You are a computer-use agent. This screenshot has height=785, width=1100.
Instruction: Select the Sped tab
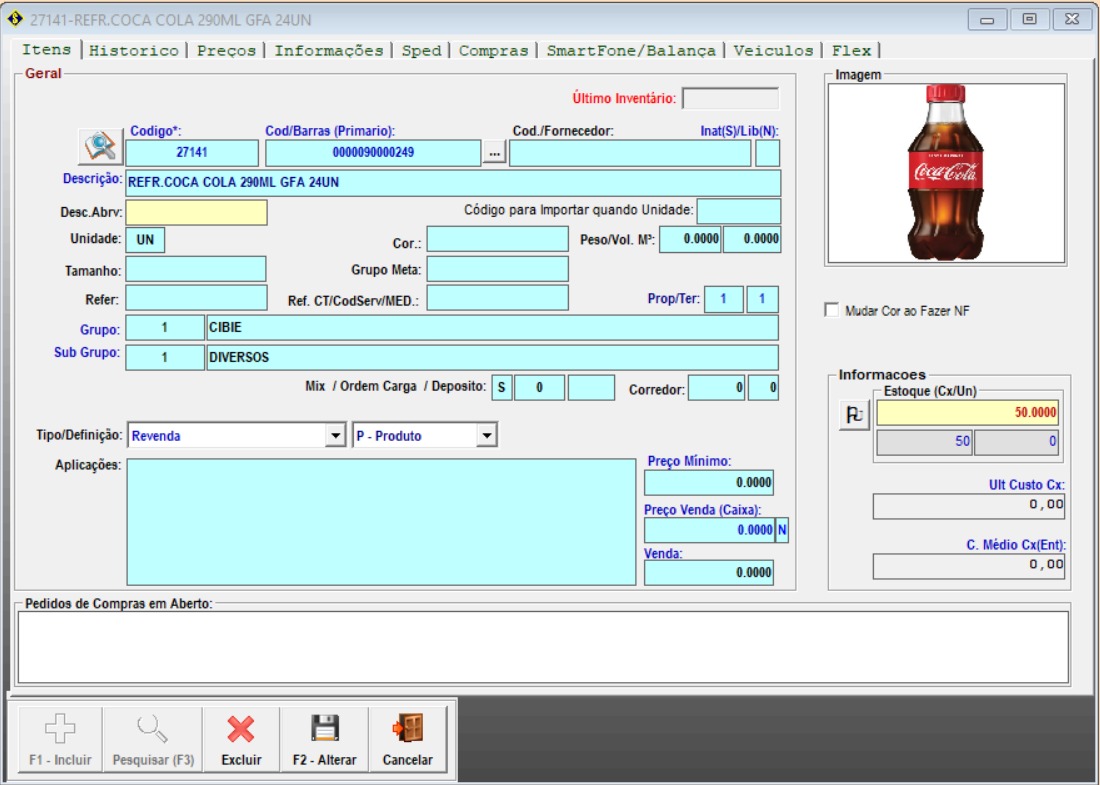click(421, 50)
